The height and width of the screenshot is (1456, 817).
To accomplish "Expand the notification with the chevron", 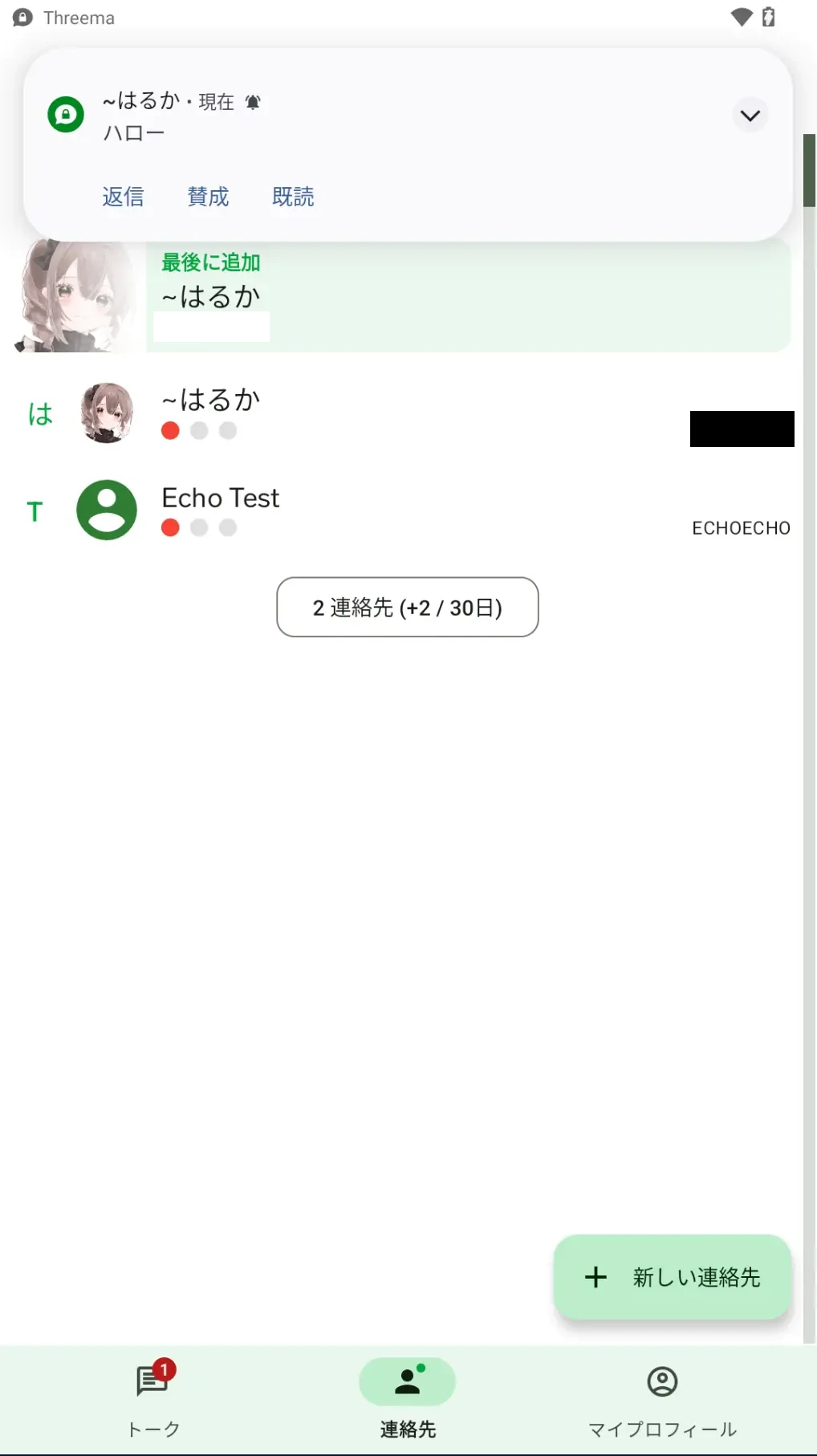I will coord(750,115).
